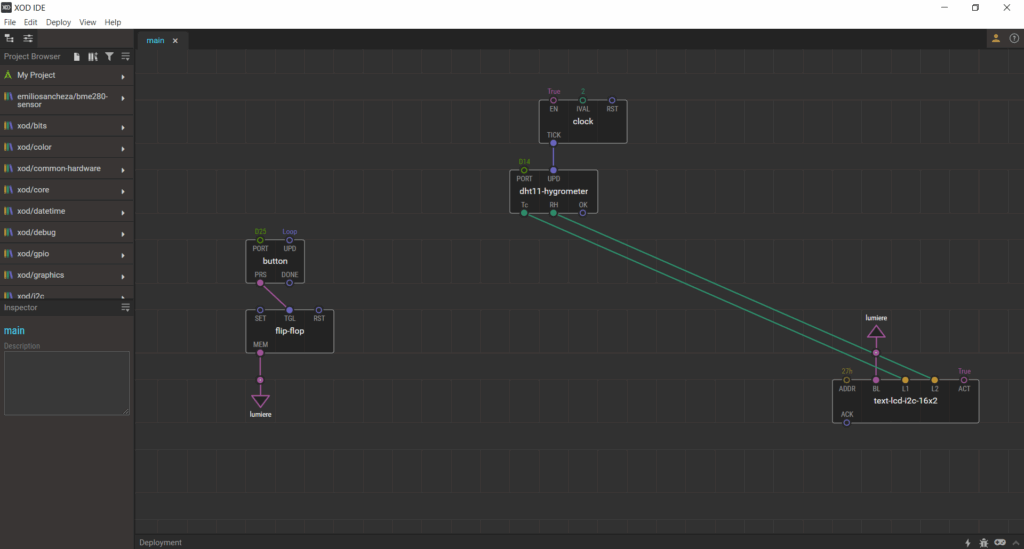The image size is (1024, 549).
Task: Click the LCD ACT input pin
Action: tap(964, 380)
